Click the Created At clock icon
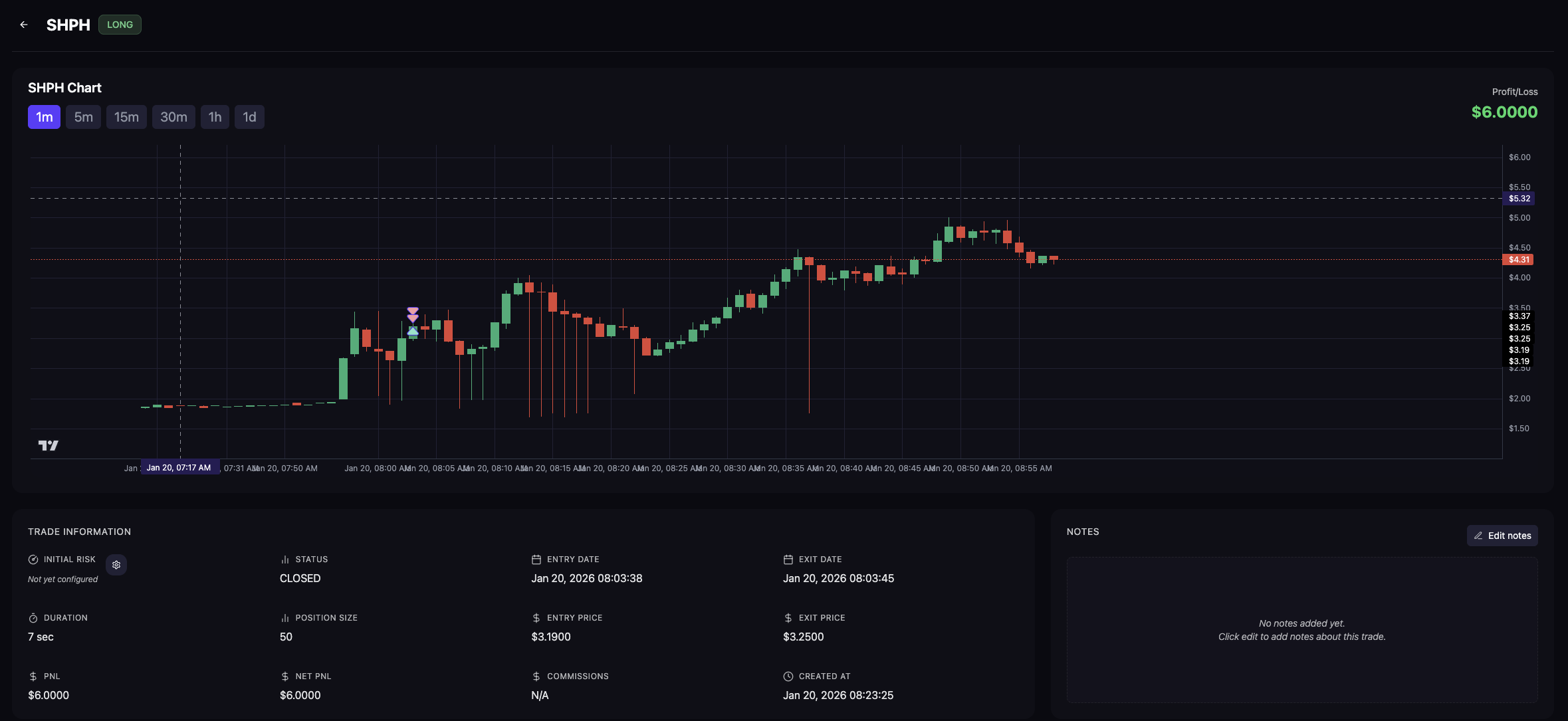 tap(788, 676)
